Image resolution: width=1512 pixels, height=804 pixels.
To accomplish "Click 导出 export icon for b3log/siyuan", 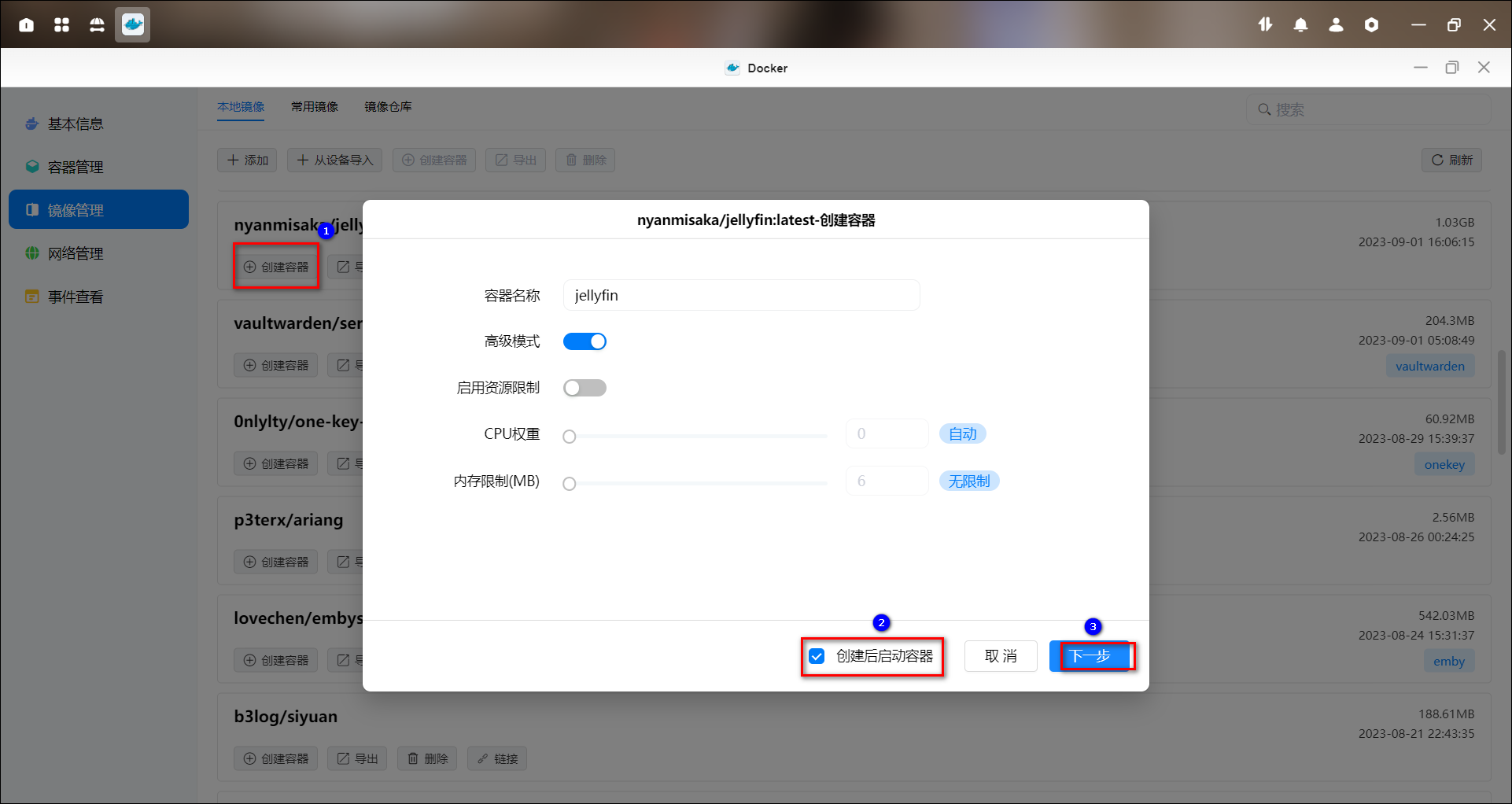I will coord(357,758).
